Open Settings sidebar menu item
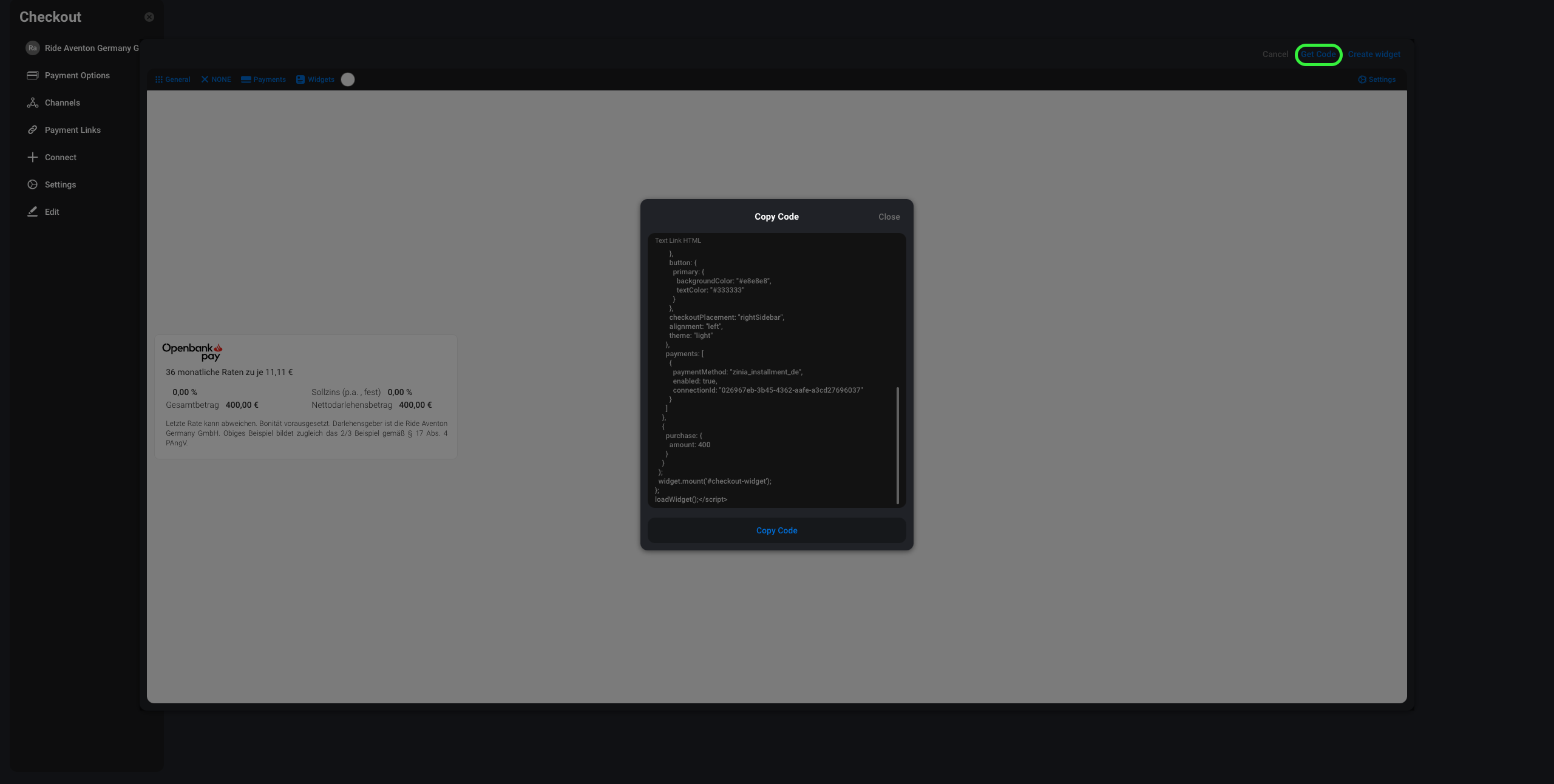 click(61, 184)
